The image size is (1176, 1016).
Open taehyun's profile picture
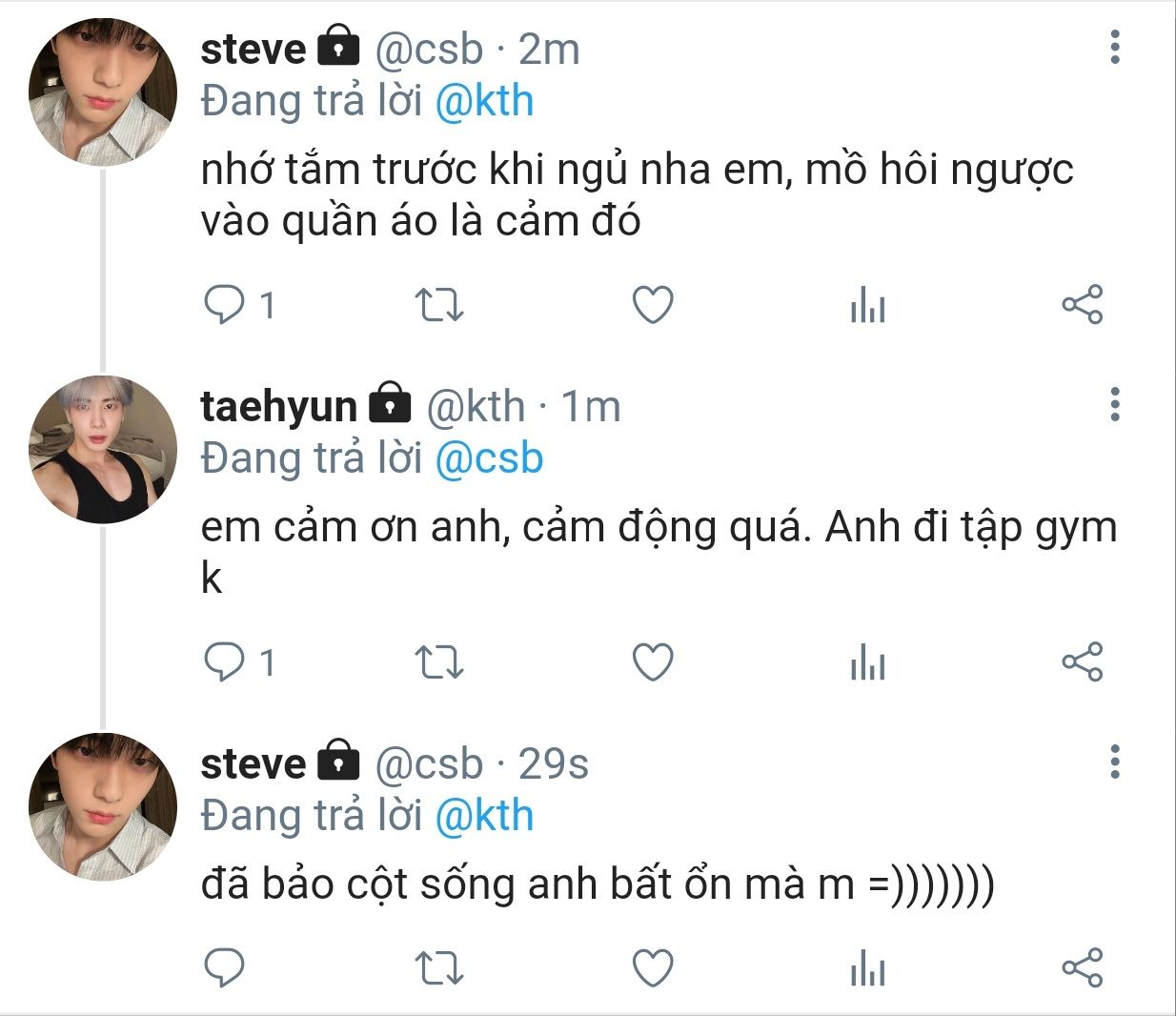tap(103, 450)
